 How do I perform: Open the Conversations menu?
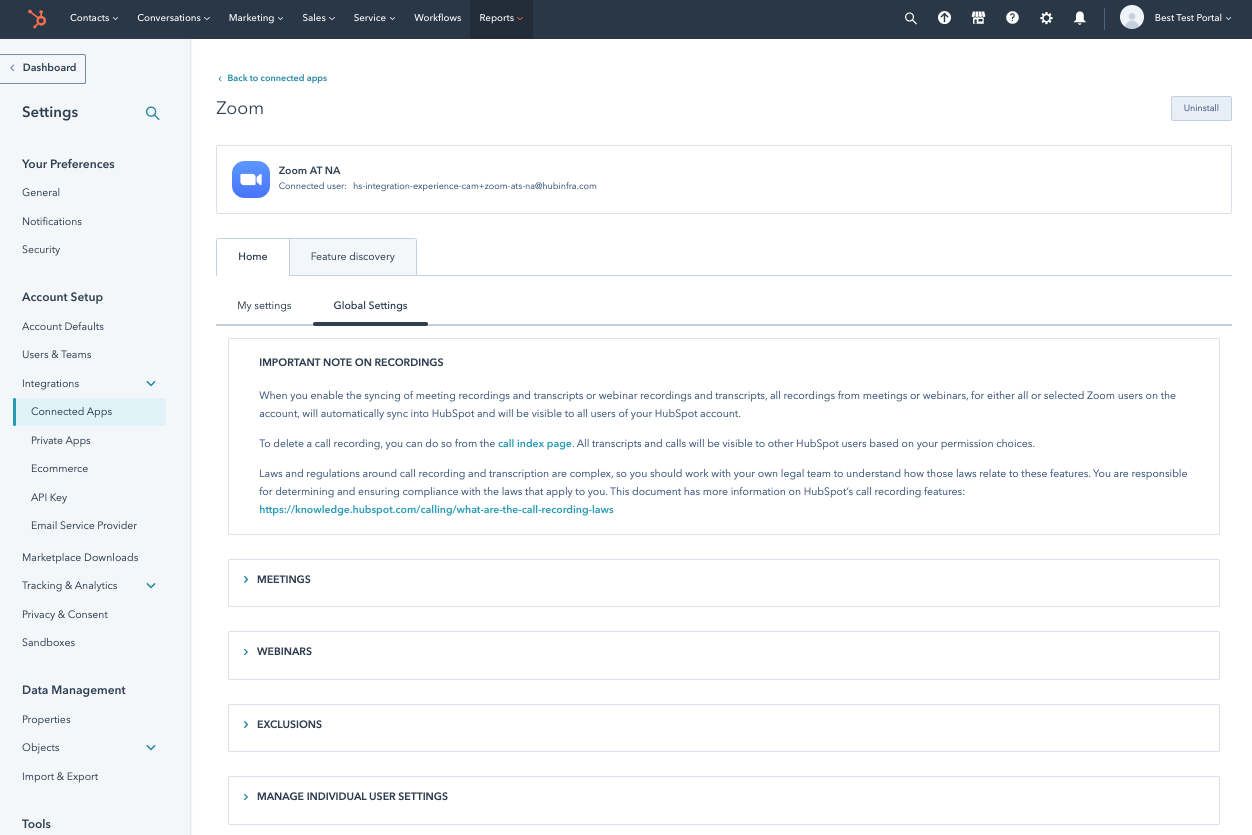(x=174, y=18)
